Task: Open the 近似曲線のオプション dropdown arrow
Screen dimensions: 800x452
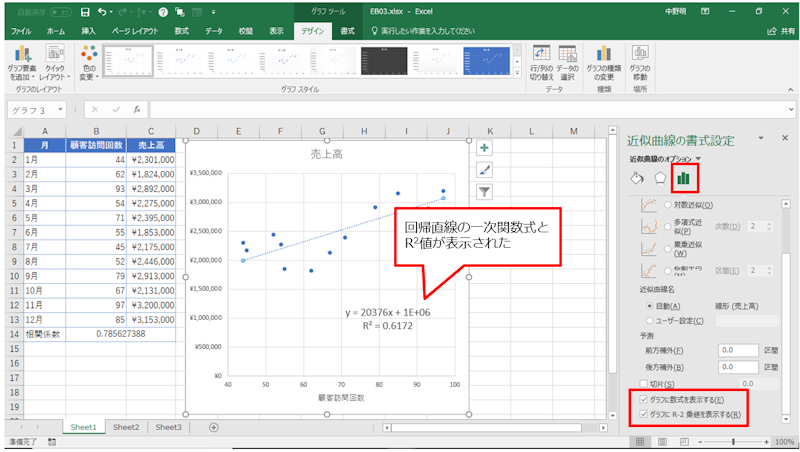Action: [x=699, y=159]
